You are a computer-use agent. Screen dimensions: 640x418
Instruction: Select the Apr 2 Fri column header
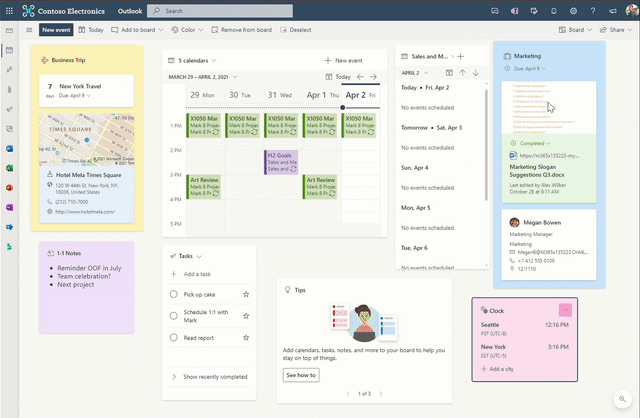[x=361, y=95]
